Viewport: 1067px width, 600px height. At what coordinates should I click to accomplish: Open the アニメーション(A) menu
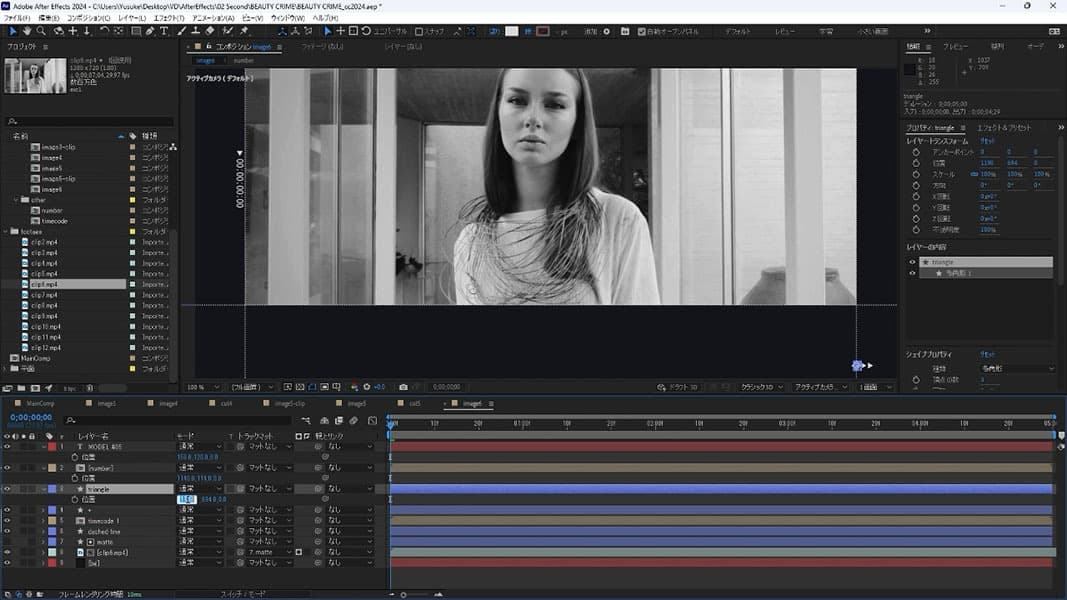(x=214, y=18)
